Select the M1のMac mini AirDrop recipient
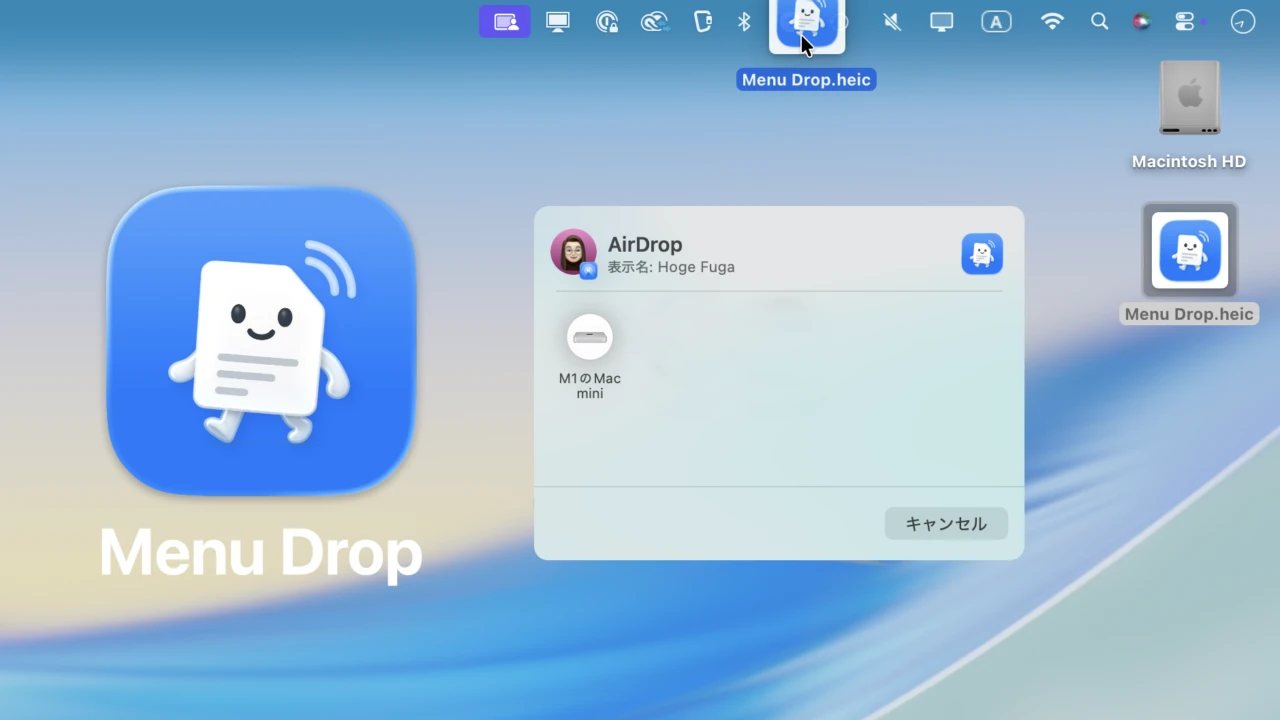 coord(589,338)
